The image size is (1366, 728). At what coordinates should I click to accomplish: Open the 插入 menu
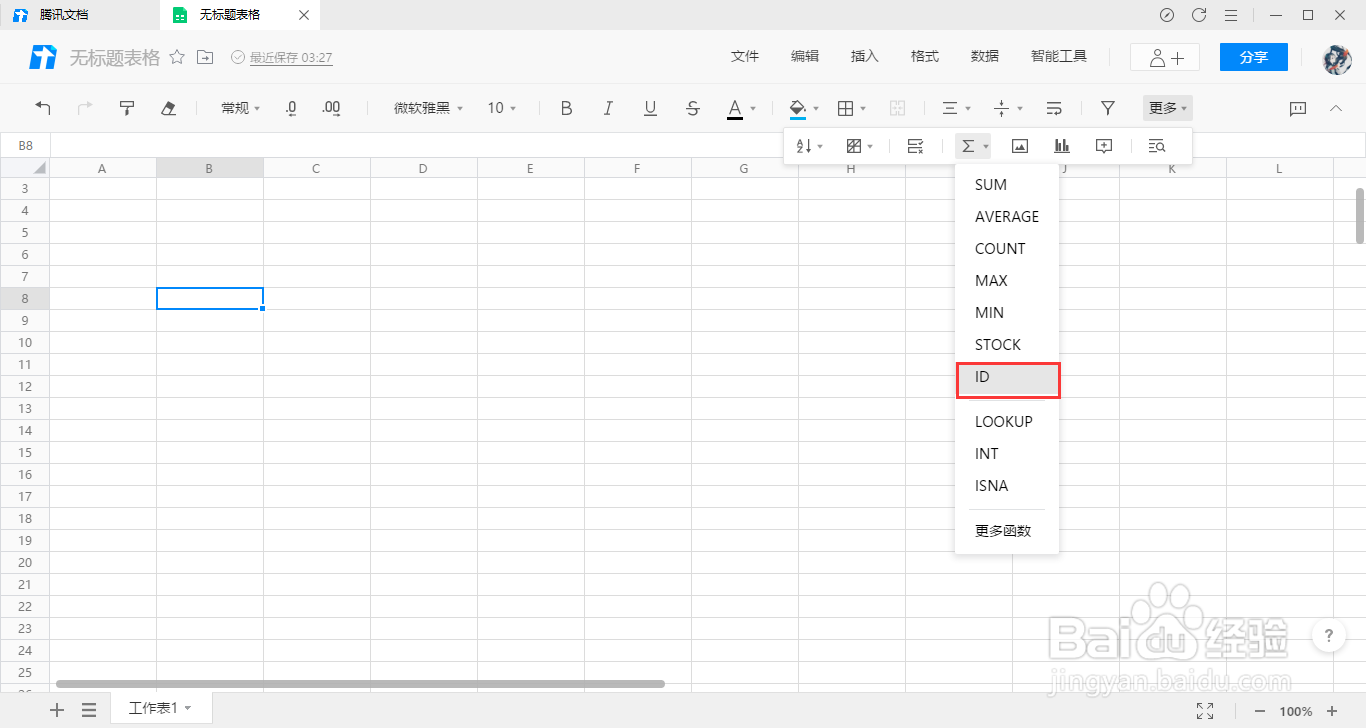pyautogui.click(x=865, y=57)
